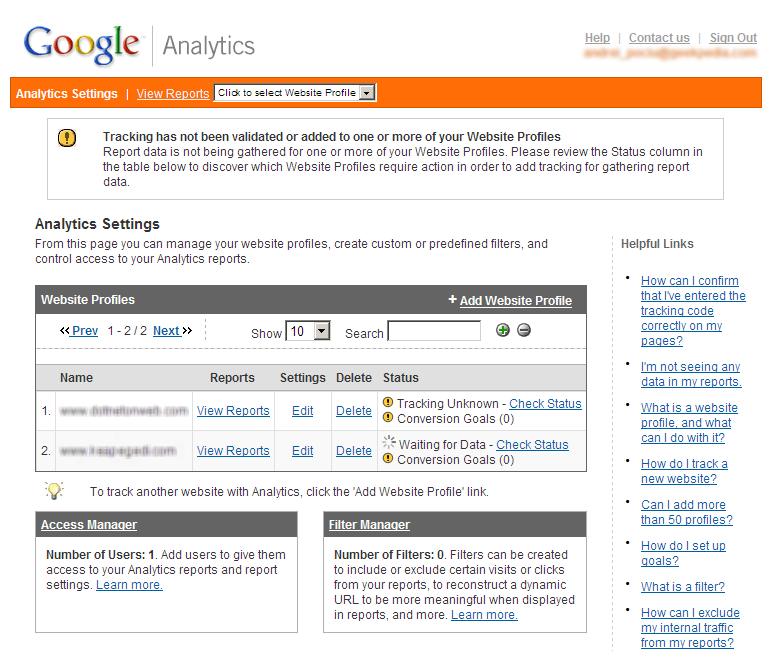Click the profile Search field

point(434,331)
